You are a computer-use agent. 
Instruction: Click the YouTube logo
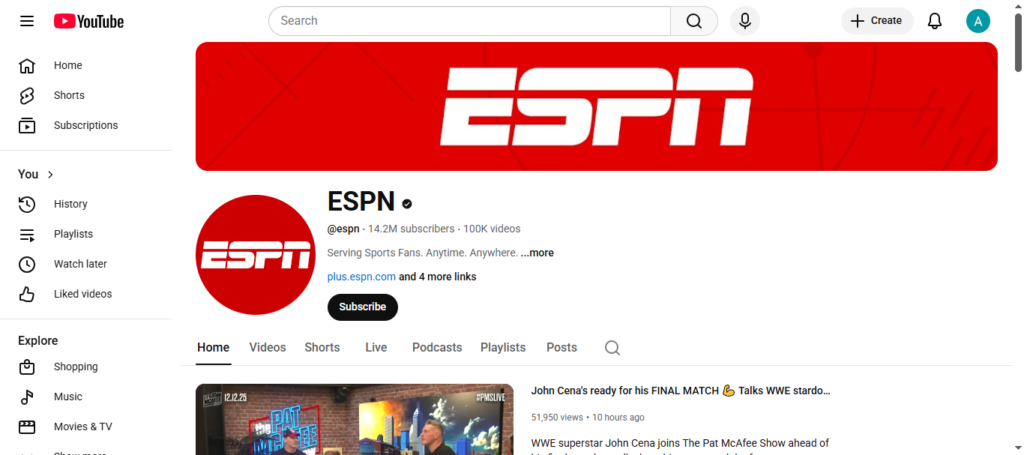(89, 22)
